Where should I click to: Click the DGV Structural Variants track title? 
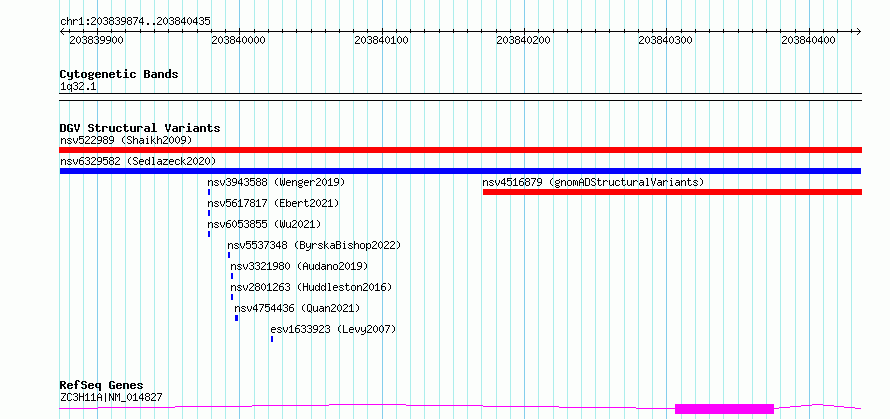(x=140, y=128)
